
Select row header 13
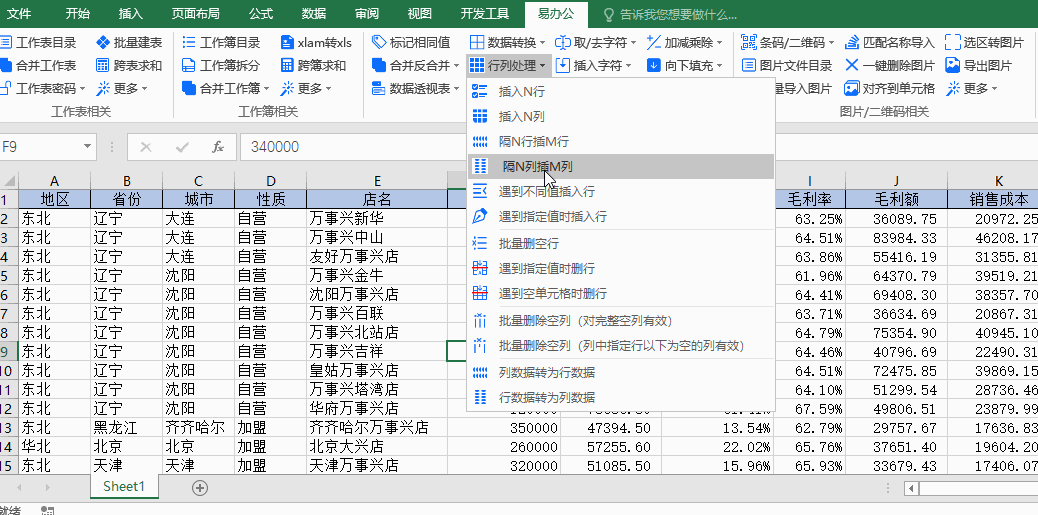pos(8,427)
